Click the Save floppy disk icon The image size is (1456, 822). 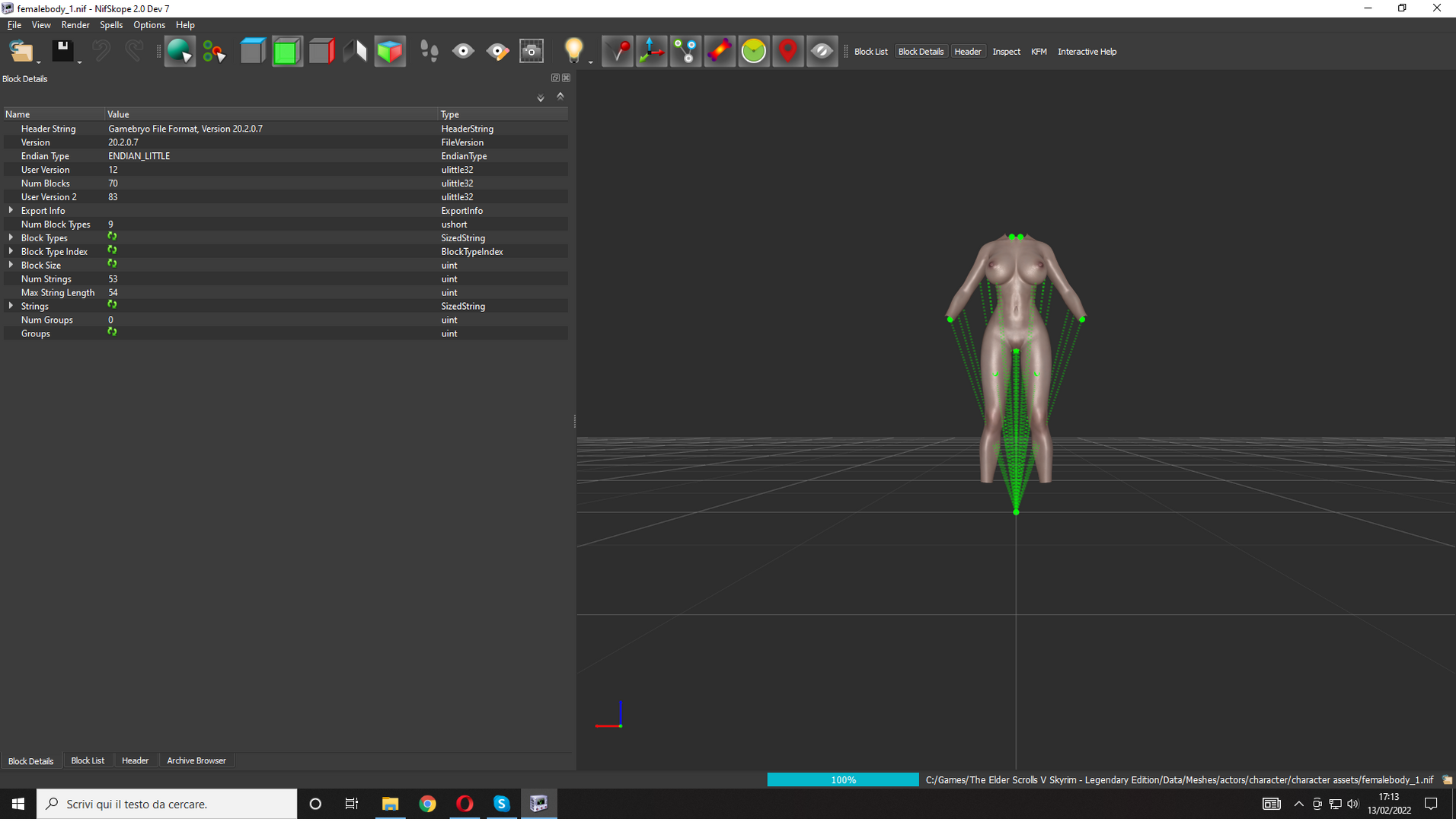click(x=62, y=51)
